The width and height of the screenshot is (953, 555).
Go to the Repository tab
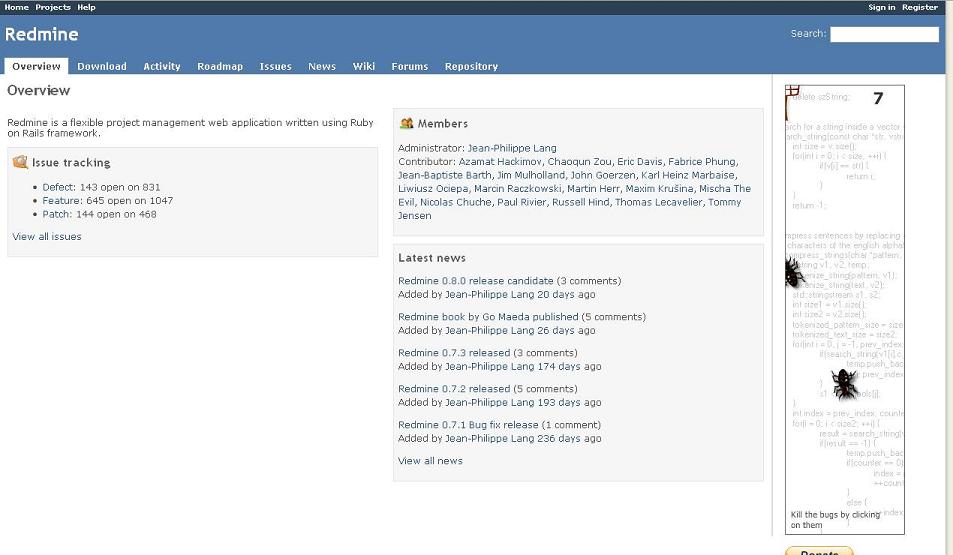coord(471,66)
